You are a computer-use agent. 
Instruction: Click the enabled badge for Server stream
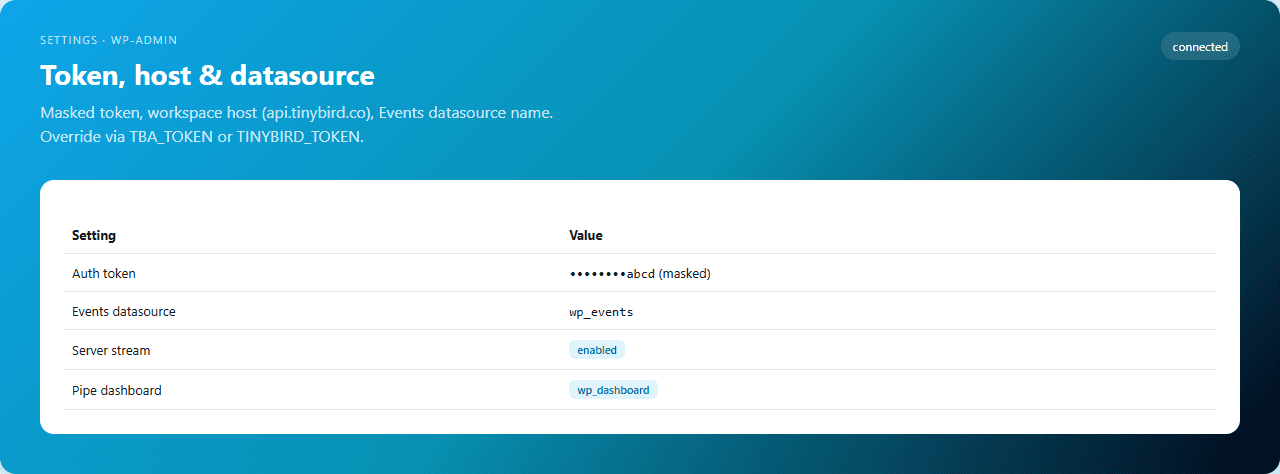pyautogui.click(x=597, y=350)
